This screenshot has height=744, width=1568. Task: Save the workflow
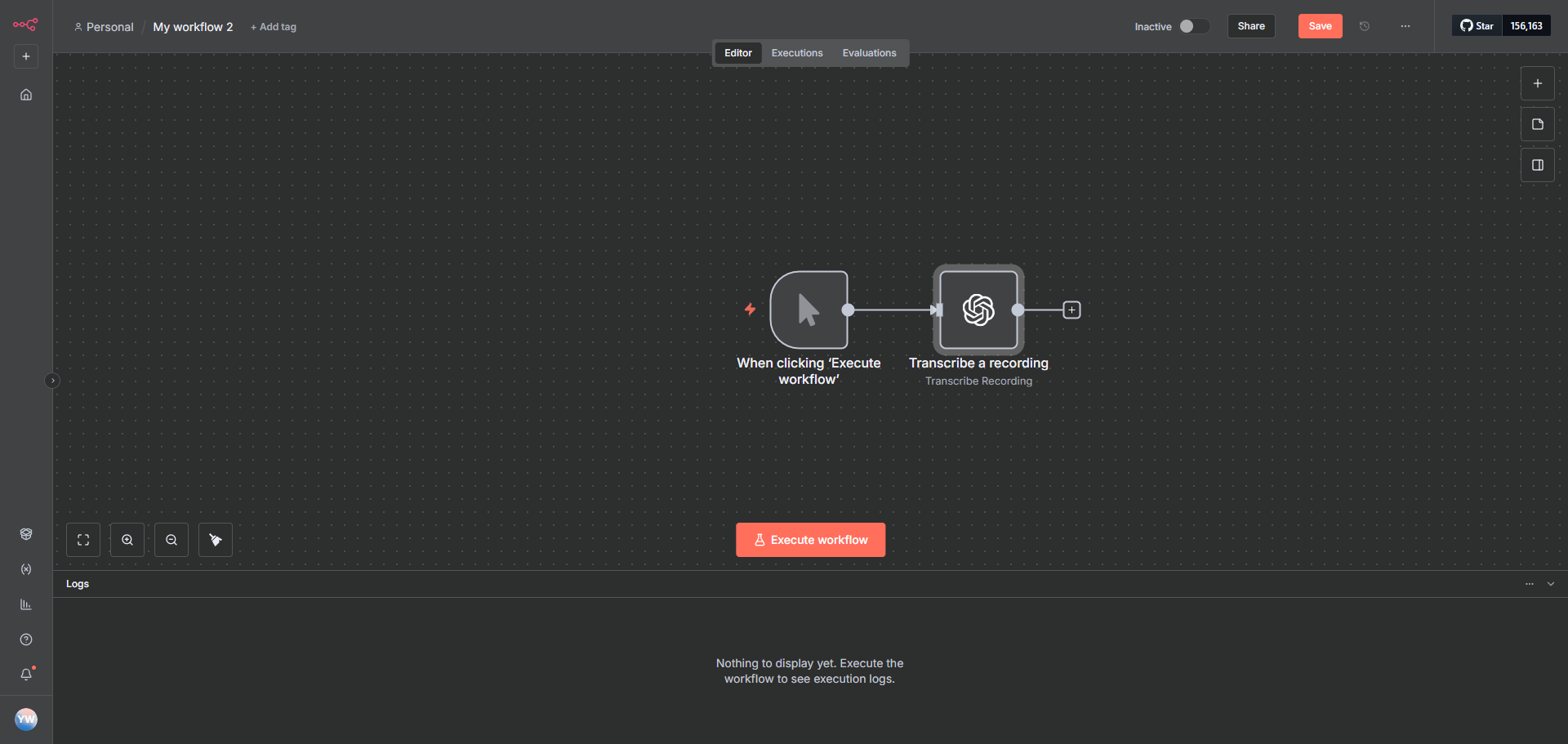pyautogui.click(x=1320, y=26)
